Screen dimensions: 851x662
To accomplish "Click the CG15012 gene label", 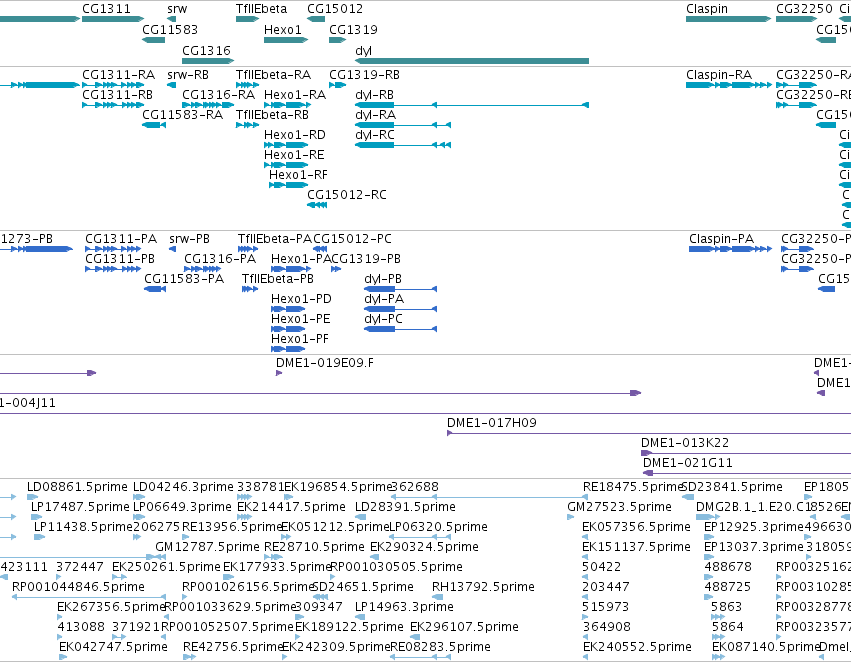I will pyautogui.click(x=335, y=9).
